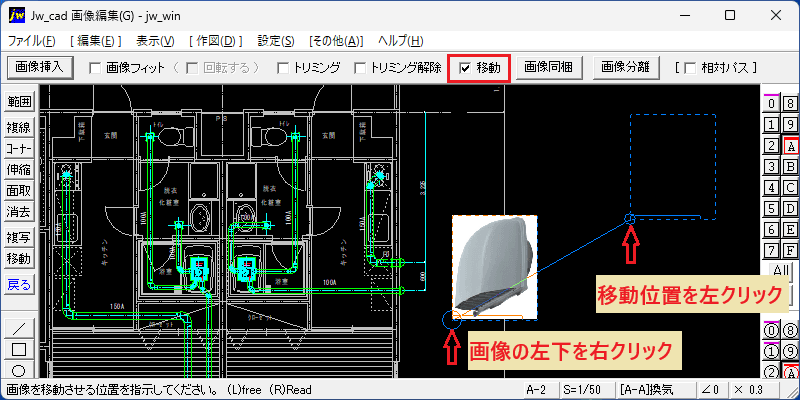Enable the 相対パス checkbox
800x400 pixels.
[x=690, y=68]
